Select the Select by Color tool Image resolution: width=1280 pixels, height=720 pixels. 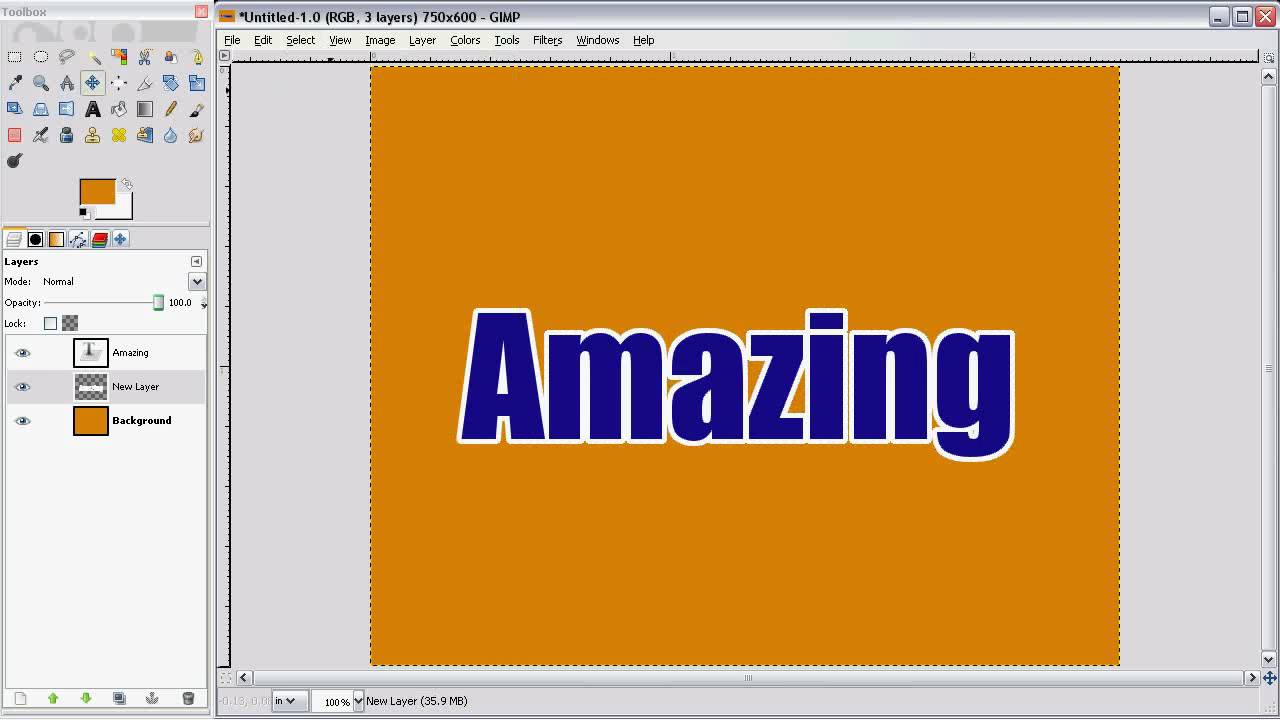pos(118,57)
